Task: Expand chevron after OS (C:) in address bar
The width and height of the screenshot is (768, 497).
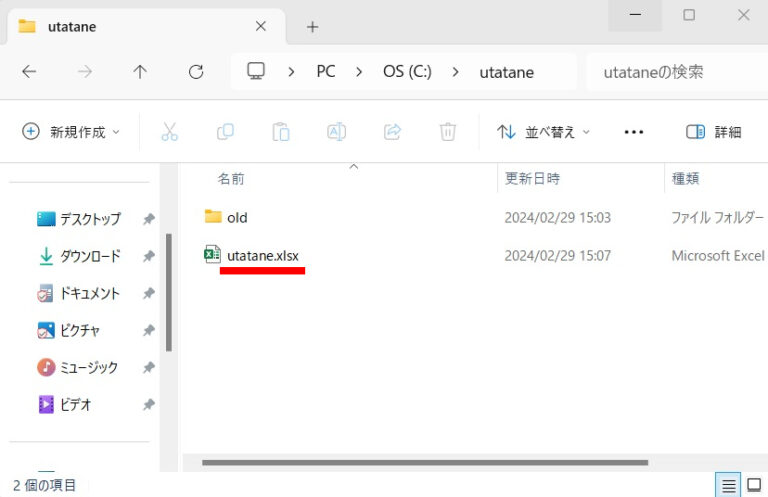Action: click(456, 72)
